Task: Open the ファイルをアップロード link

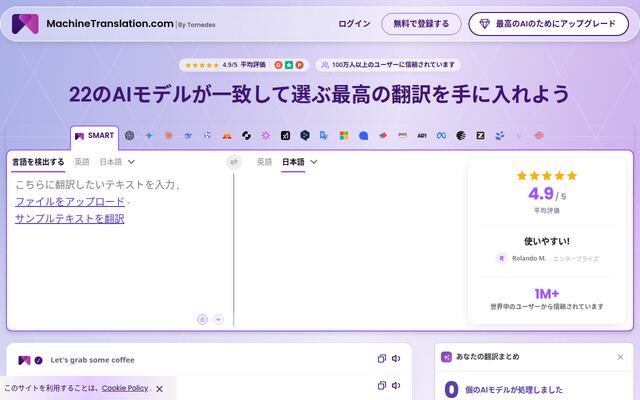Action: pyautogui.click(x=70, y=202)
